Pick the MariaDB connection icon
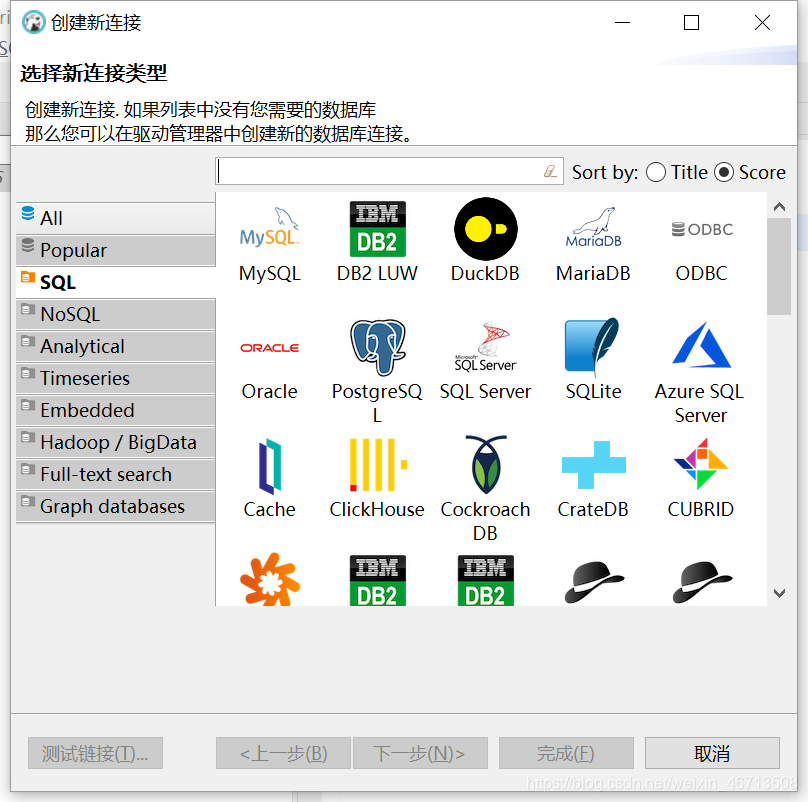Viewport: 808px width, 802px height. pyautogui.click(x=594, y=229)
